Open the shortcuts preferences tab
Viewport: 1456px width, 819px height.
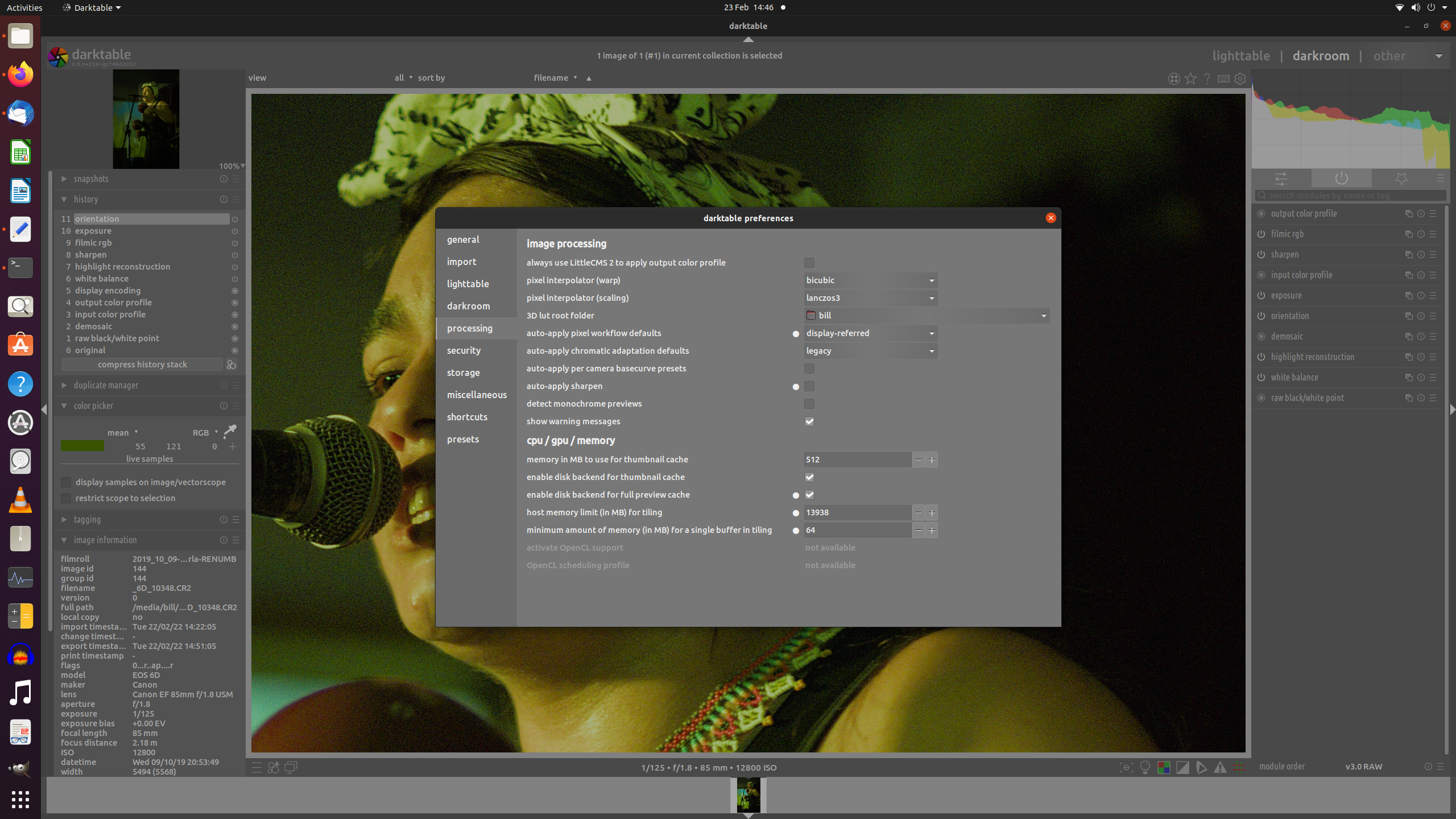467,417
